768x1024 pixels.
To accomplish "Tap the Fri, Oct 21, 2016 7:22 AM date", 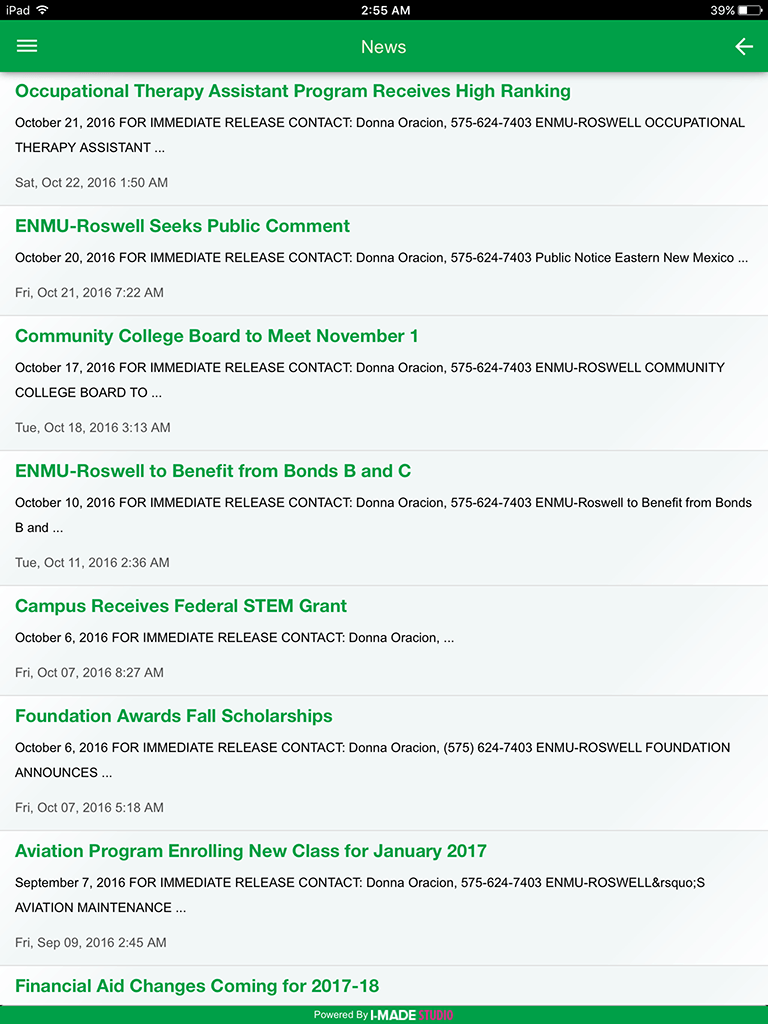I will click(89, 293).
